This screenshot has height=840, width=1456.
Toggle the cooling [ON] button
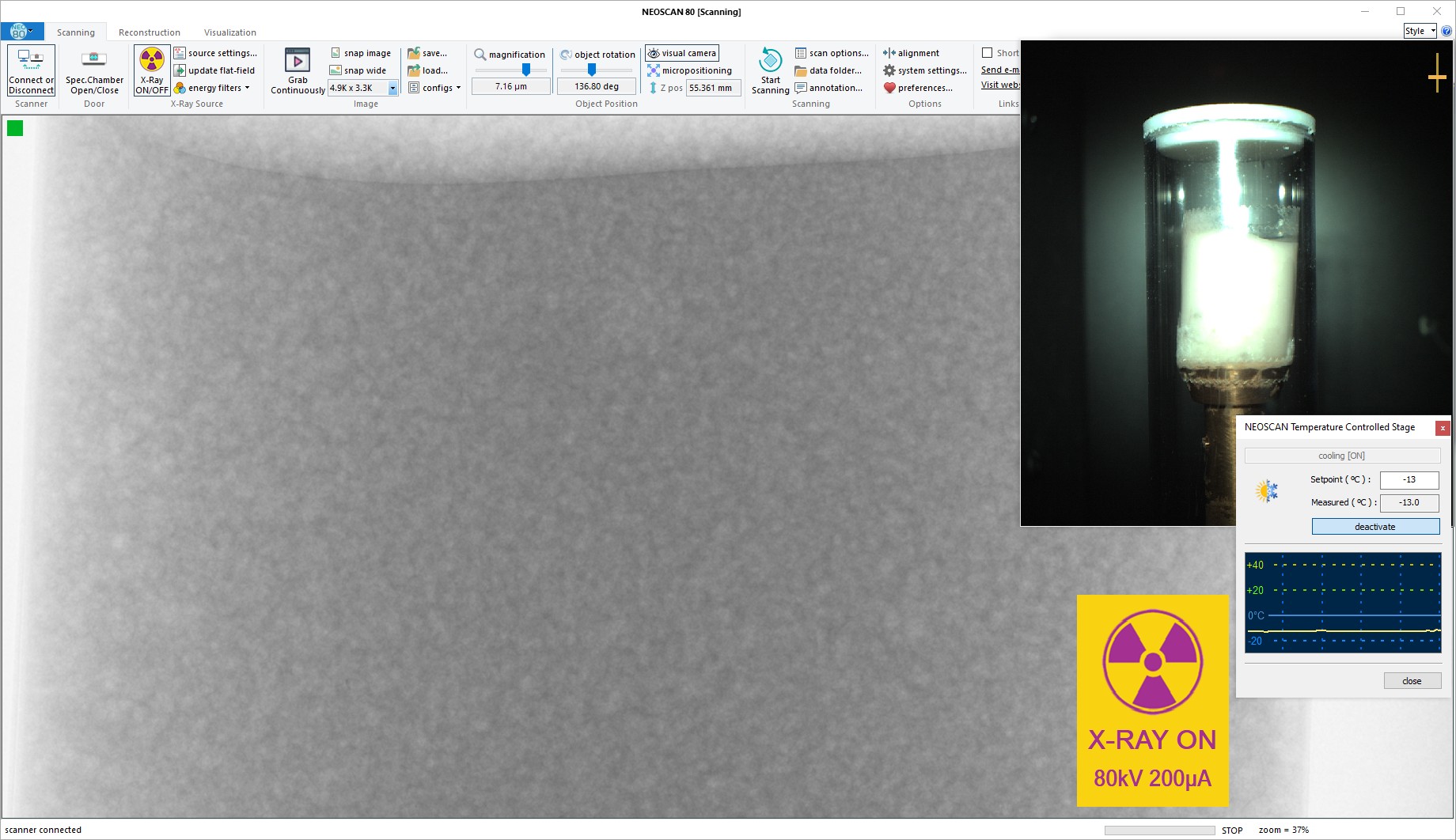tap(1341, 456)
